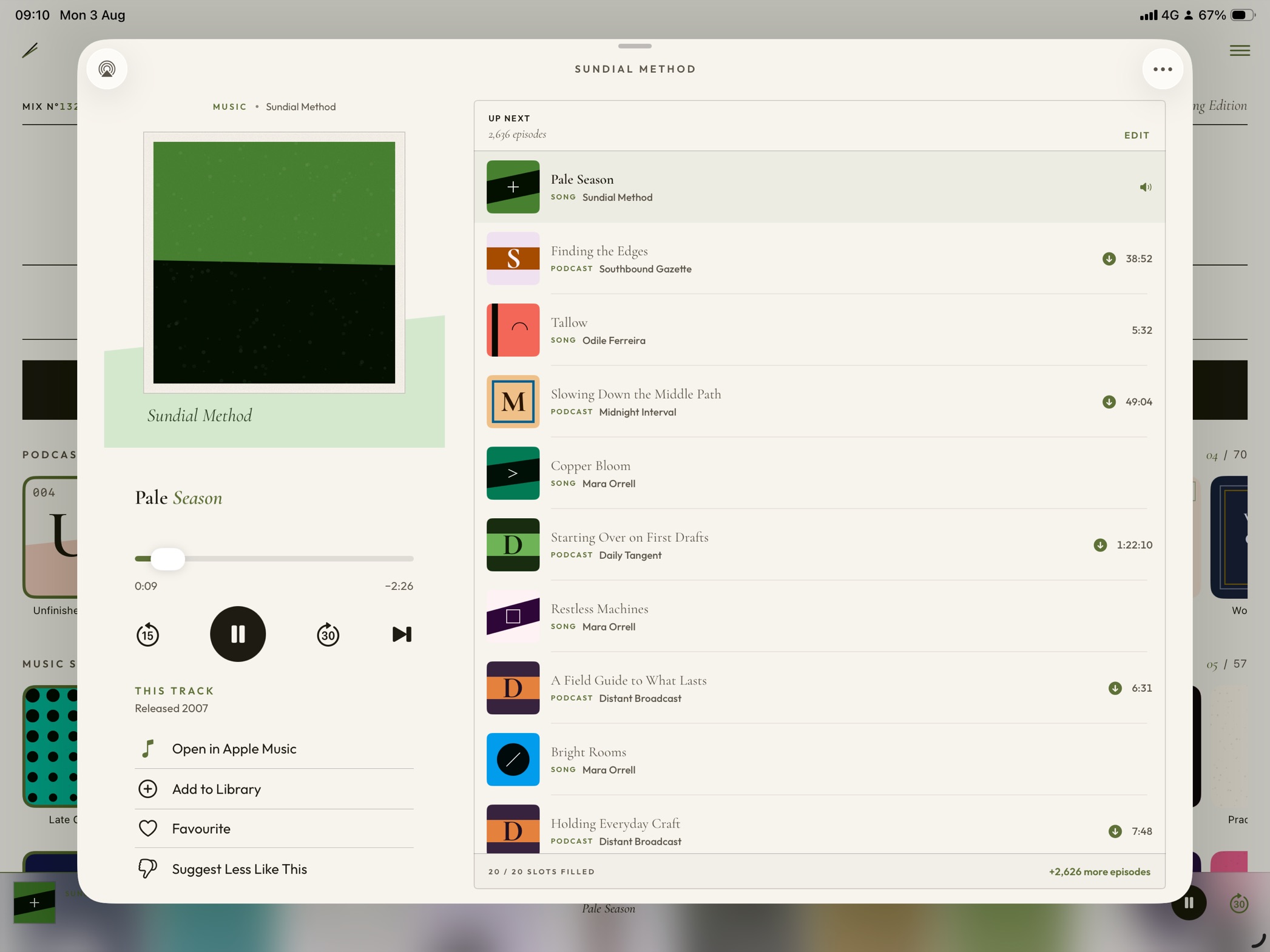Skip to next track

point(402,634)
